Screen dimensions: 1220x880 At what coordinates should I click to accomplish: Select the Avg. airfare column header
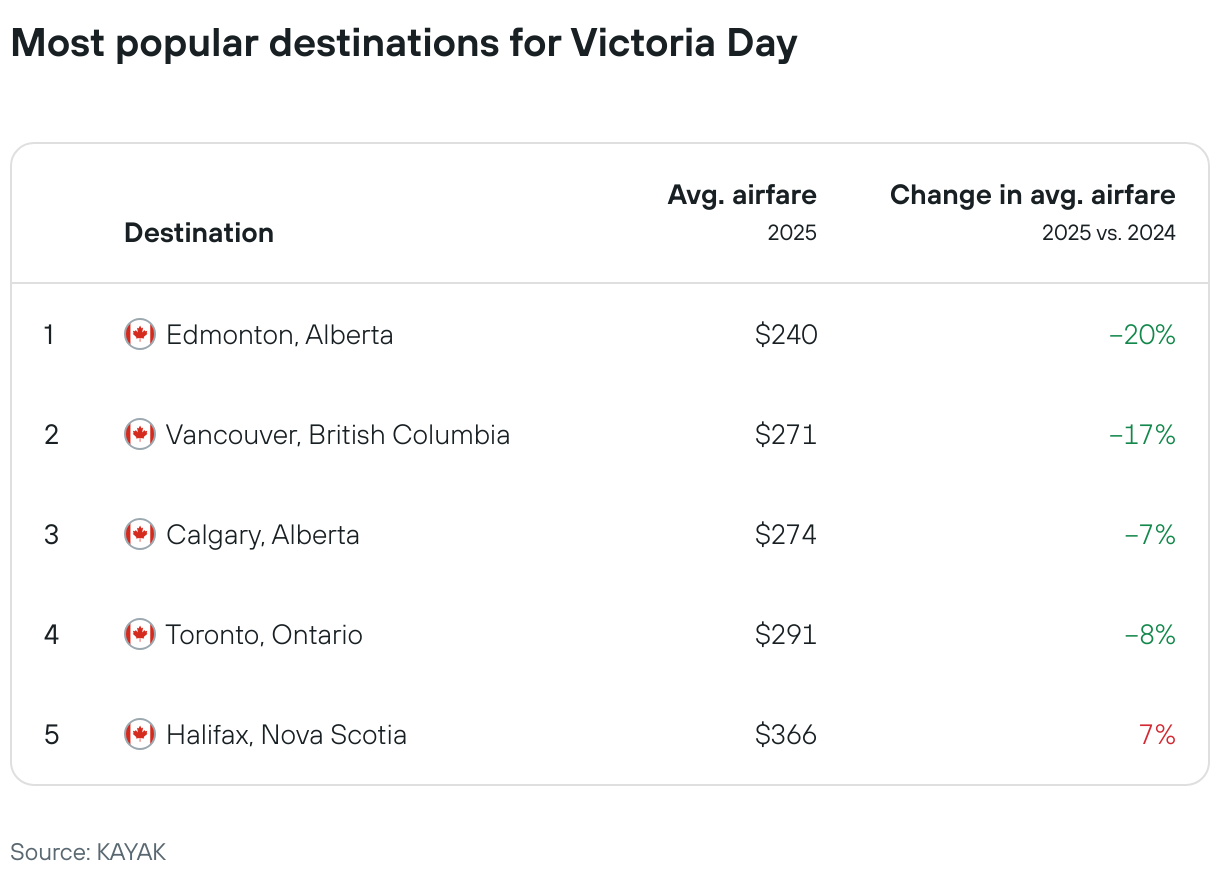pyautogui.click(x=742, y=194)
